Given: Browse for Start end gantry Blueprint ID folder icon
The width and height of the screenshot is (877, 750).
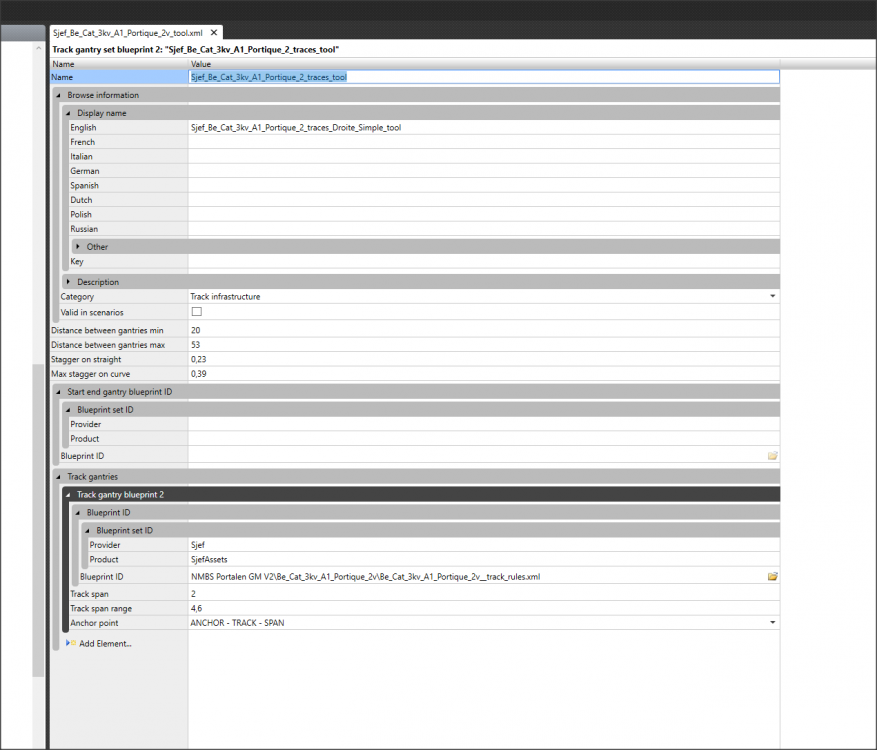Looking at the screenshot, I should pos(772,456).
